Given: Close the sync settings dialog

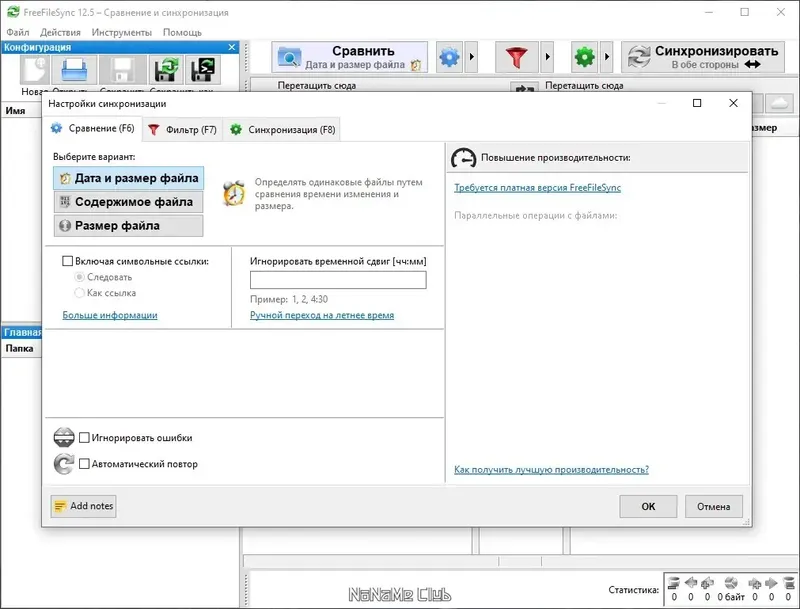Looking at the screenshot, I should point(733,103).
